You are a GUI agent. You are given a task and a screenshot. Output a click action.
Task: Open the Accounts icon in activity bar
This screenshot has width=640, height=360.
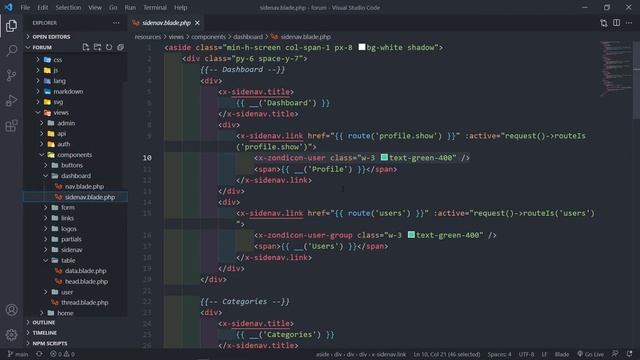point(11,310)
